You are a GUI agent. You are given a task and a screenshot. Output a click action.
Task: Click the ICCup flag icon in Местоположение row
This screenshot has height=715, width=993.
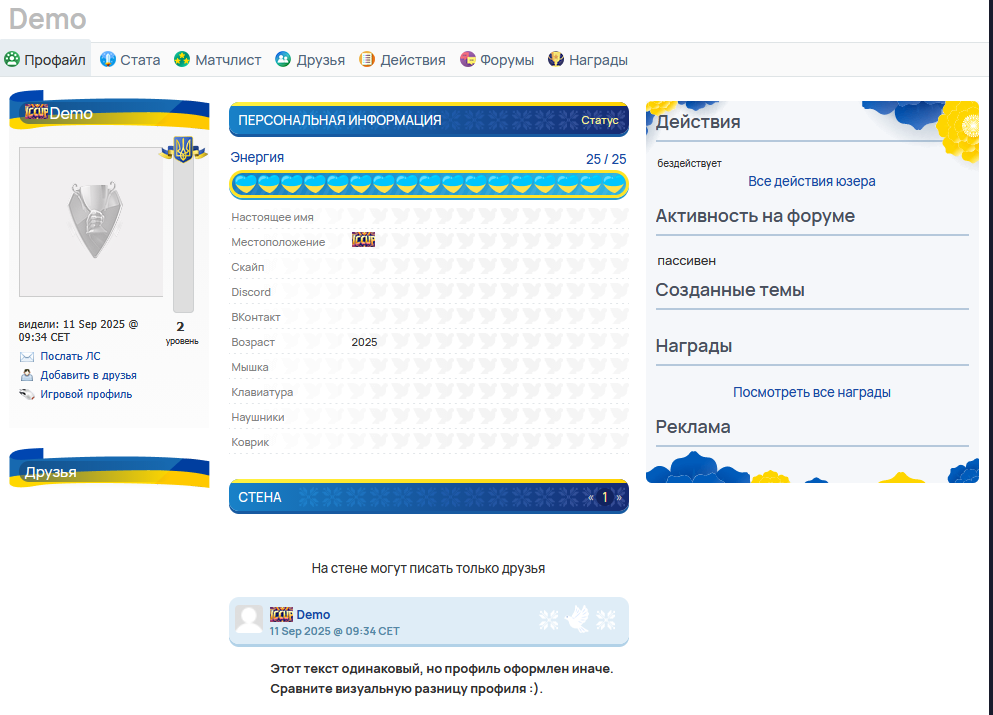click(x=364, y=239)
